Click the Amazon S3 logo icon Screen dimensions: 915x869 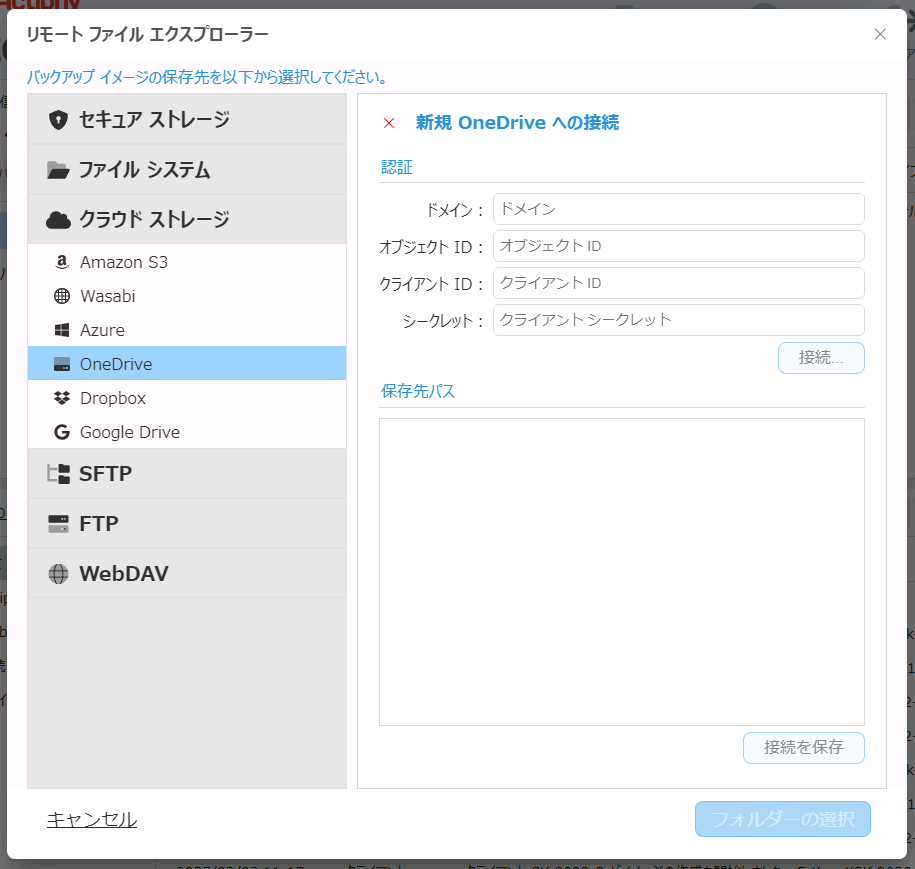(62, 263)
